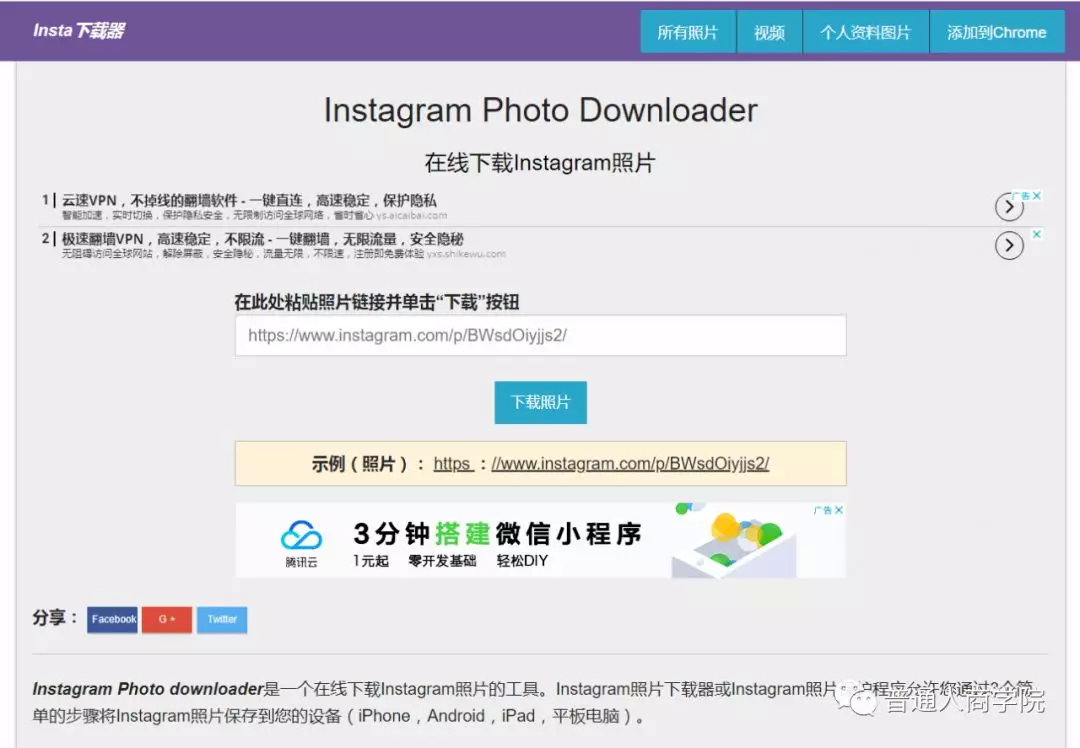Click the 腾讯云 cloud logo icon
1080x748 pixels.
(301, 537)
